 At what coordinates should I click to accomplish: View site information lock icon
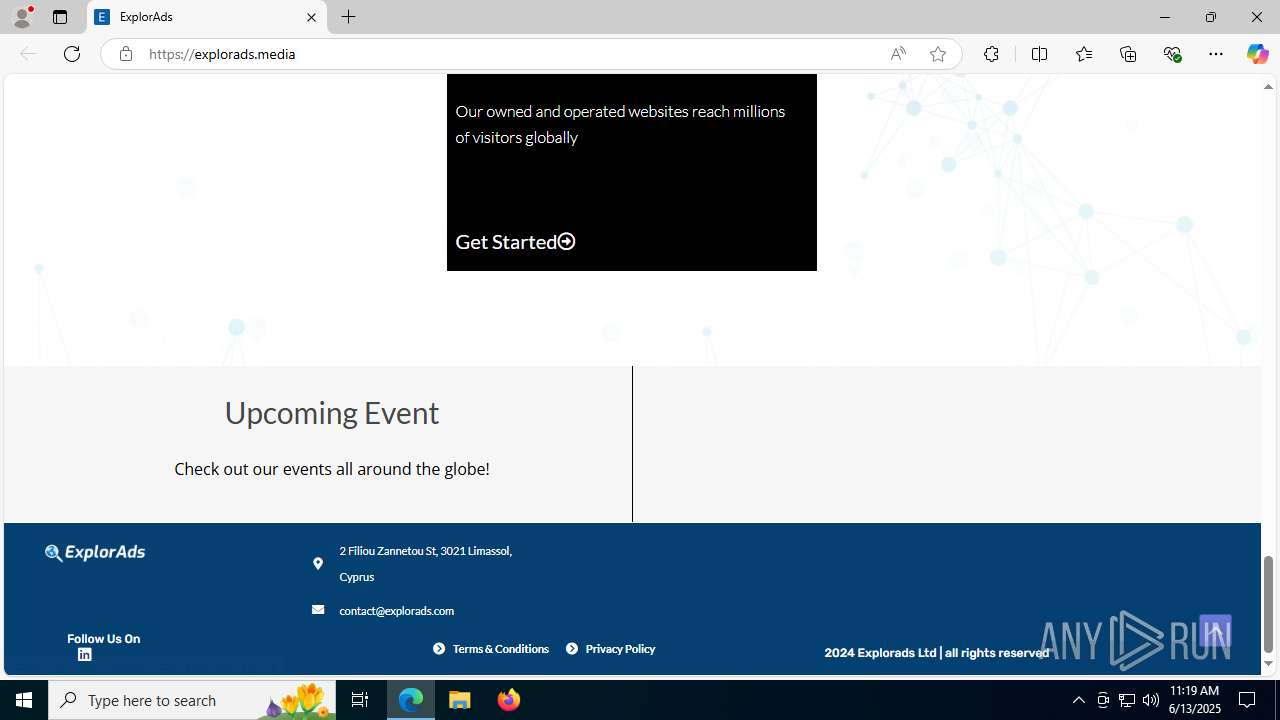[x=125, y=54]
